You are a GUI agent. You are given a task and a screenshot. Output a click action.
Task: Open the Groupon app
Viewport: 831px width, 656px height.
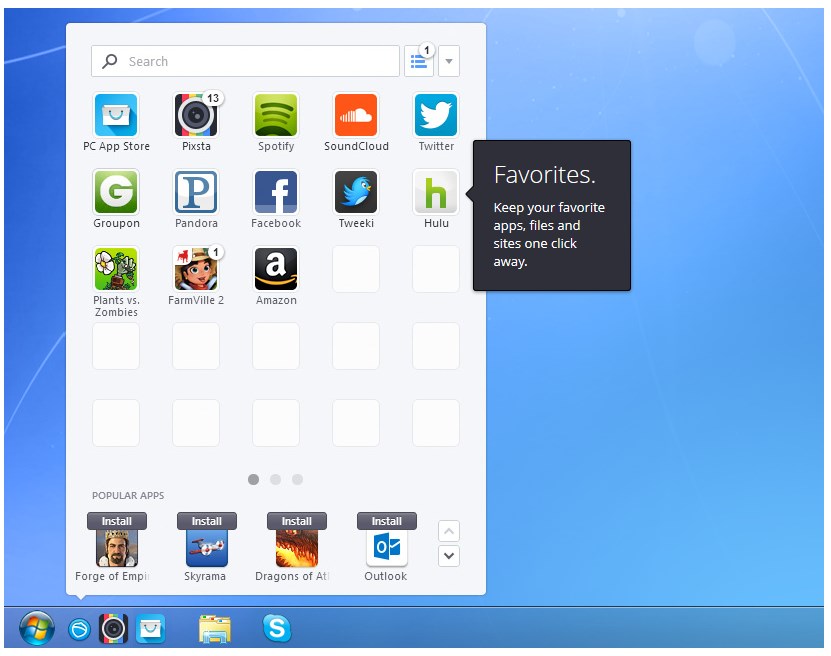coord(116,192)
